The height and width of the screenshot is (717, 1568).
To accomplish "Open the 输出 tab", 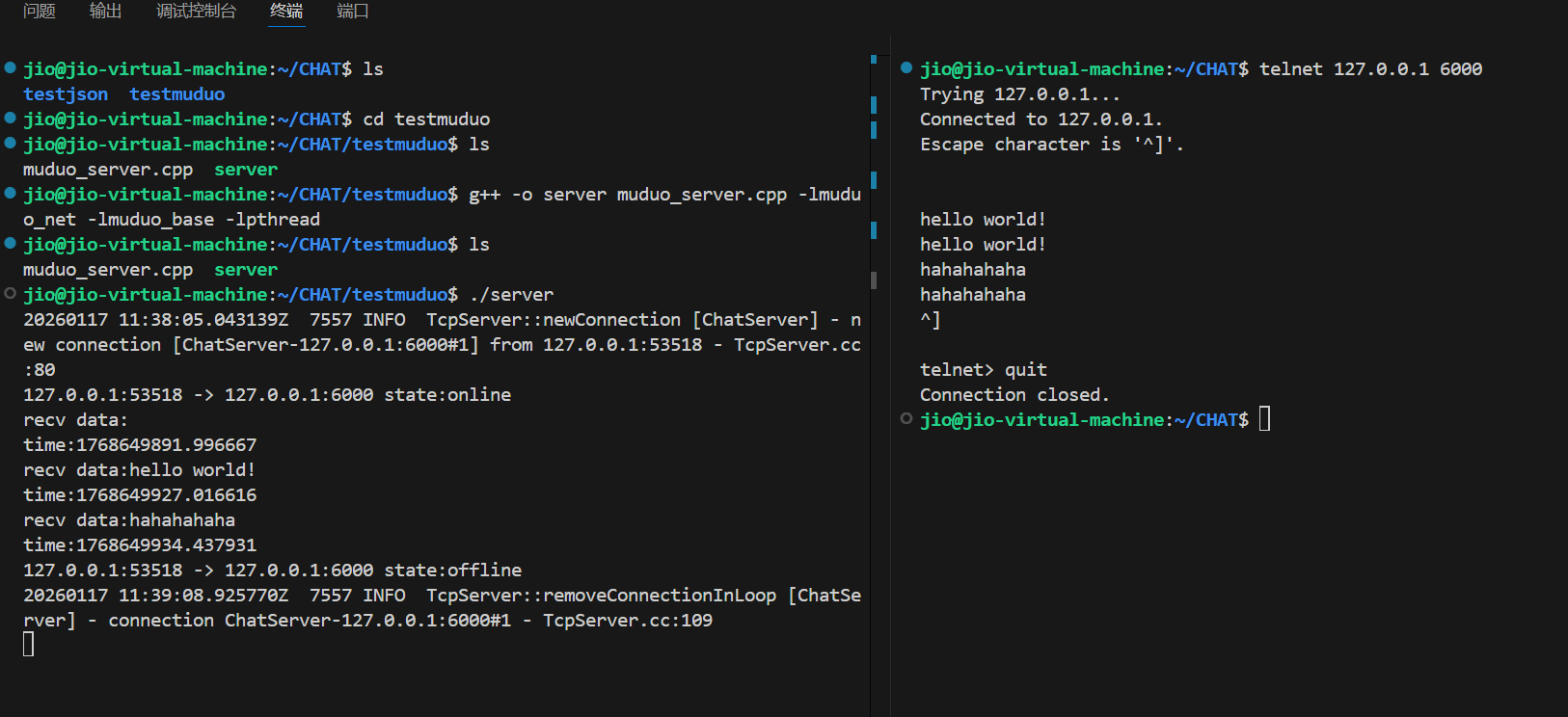I will 106,11.
